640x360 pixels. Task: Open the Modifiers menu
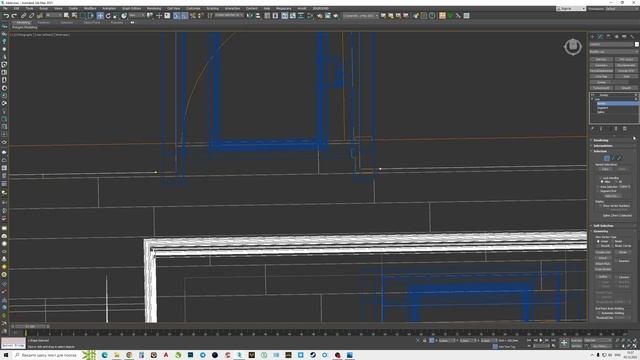pos(90,8)
